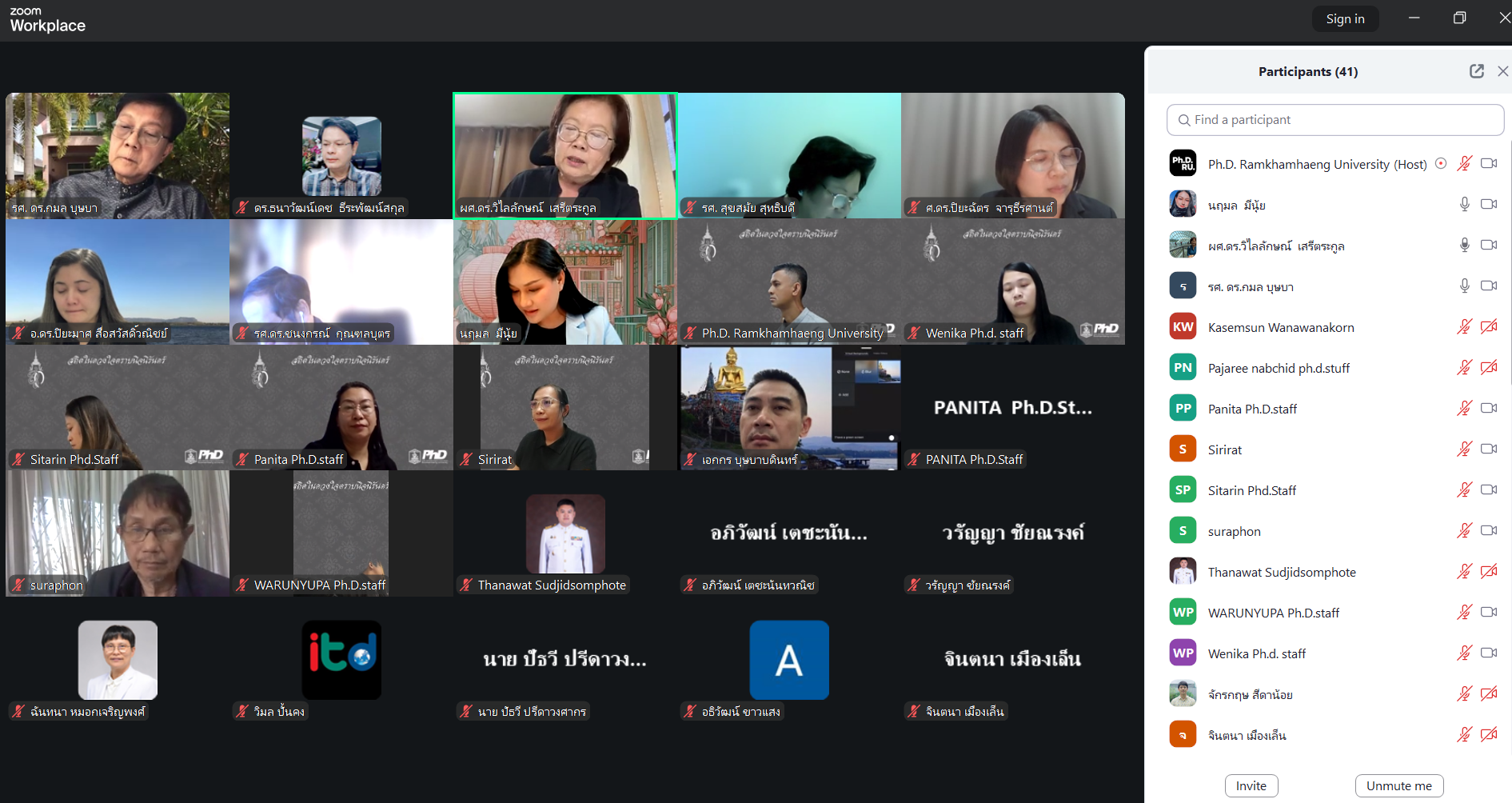Close the Participants panel
The width and height of the screenshot is (1512, 803).
1502,71
